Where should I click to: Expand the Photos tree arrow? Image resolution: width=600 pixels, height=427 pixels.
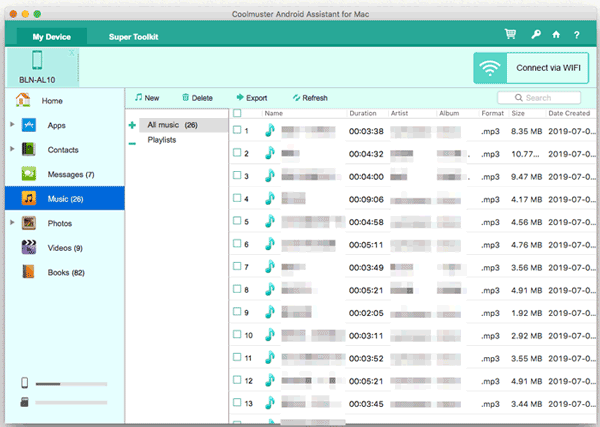click(12, 222)
